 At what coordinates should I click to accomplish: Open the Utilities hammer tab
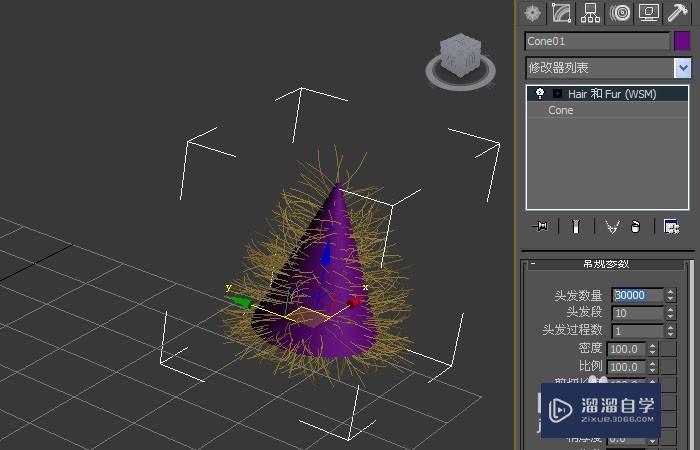point(678,13)
